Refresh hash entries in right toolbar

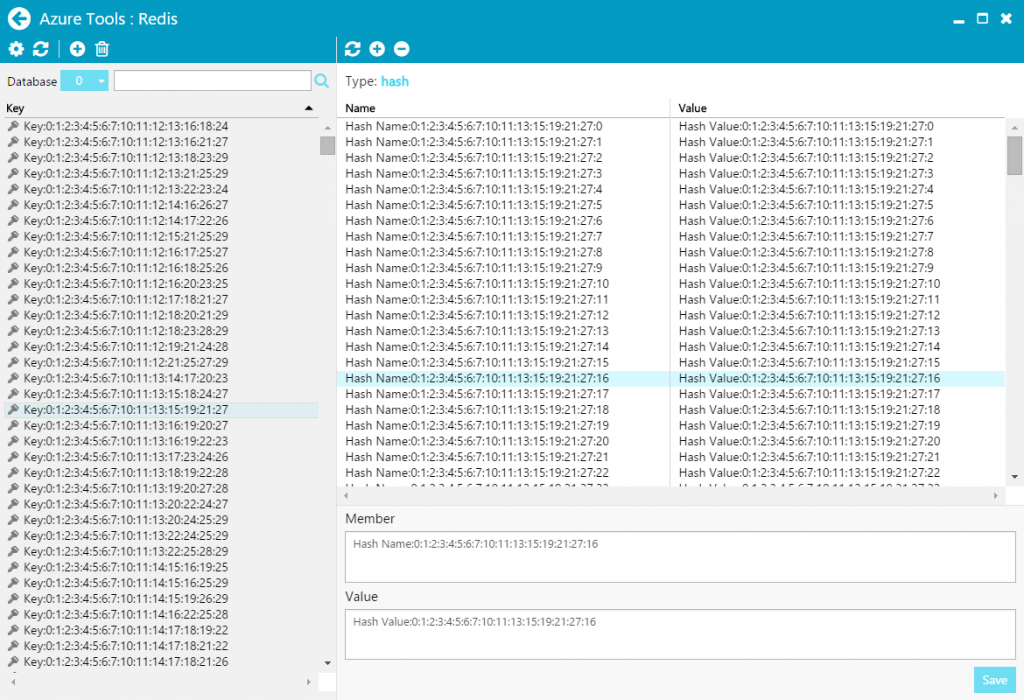pos(352,49)
